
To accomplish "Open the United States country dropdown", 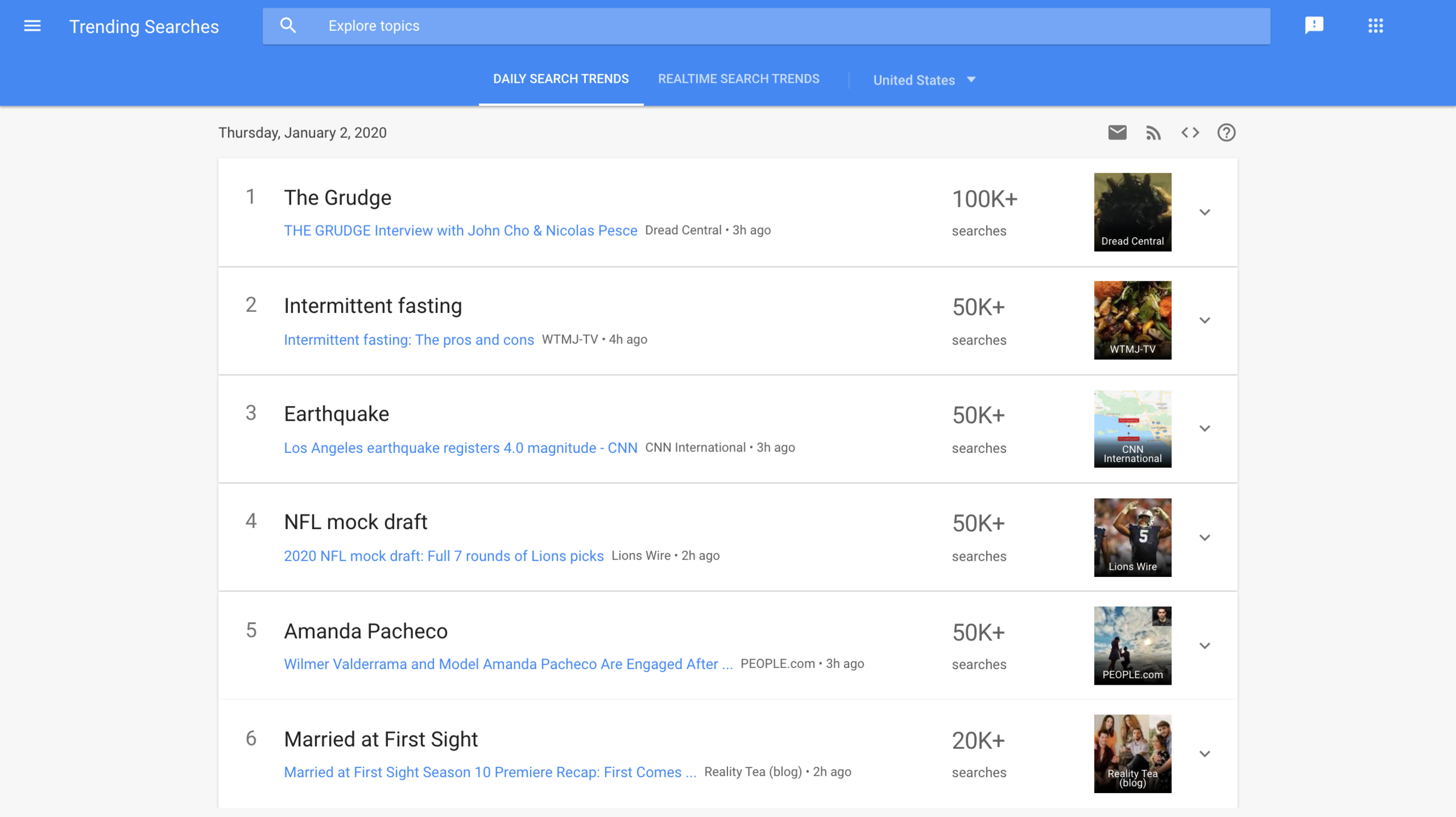I will 924,80.
